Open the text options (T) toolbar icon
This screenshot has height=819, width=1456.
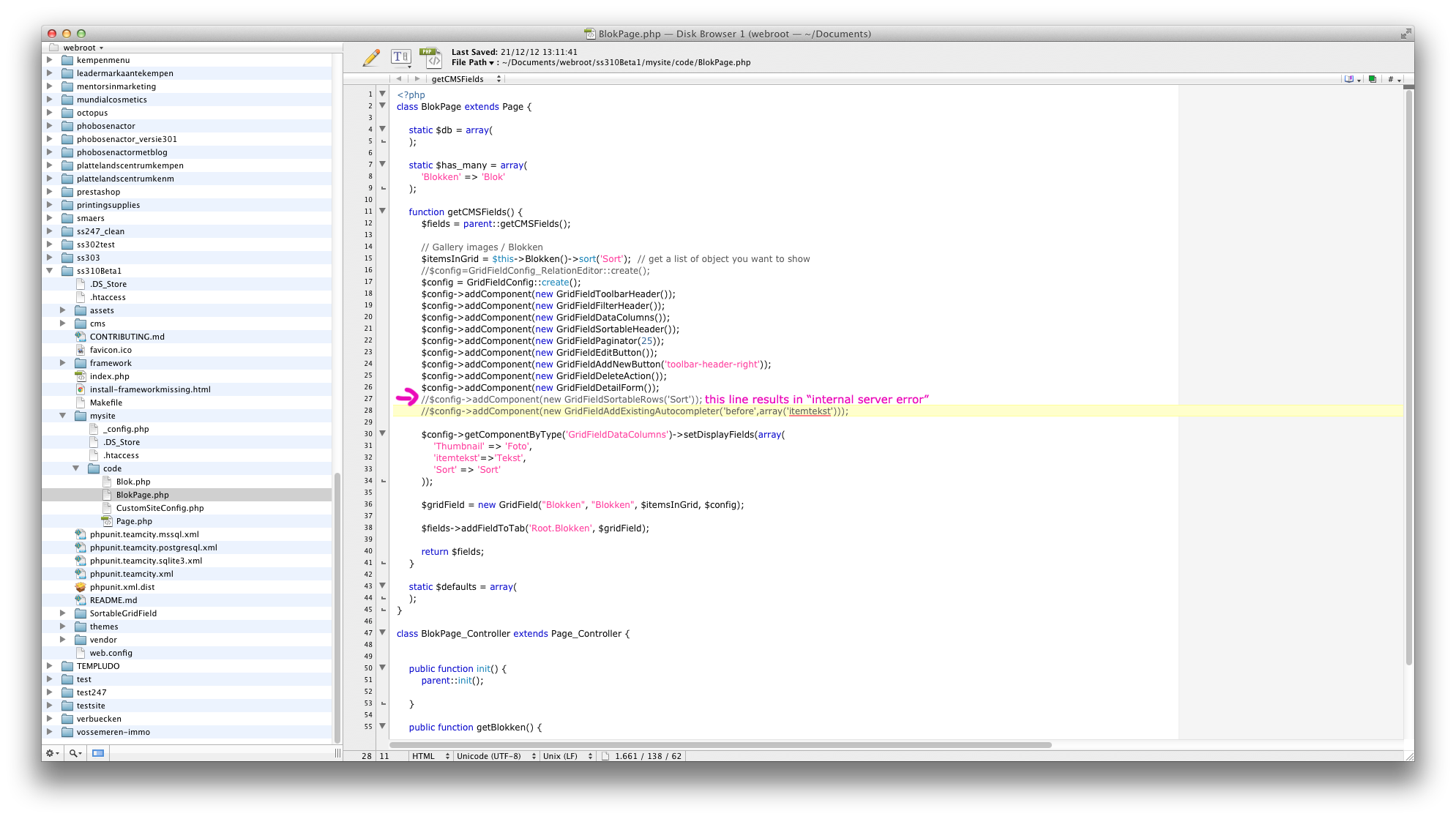pos(401,57)
